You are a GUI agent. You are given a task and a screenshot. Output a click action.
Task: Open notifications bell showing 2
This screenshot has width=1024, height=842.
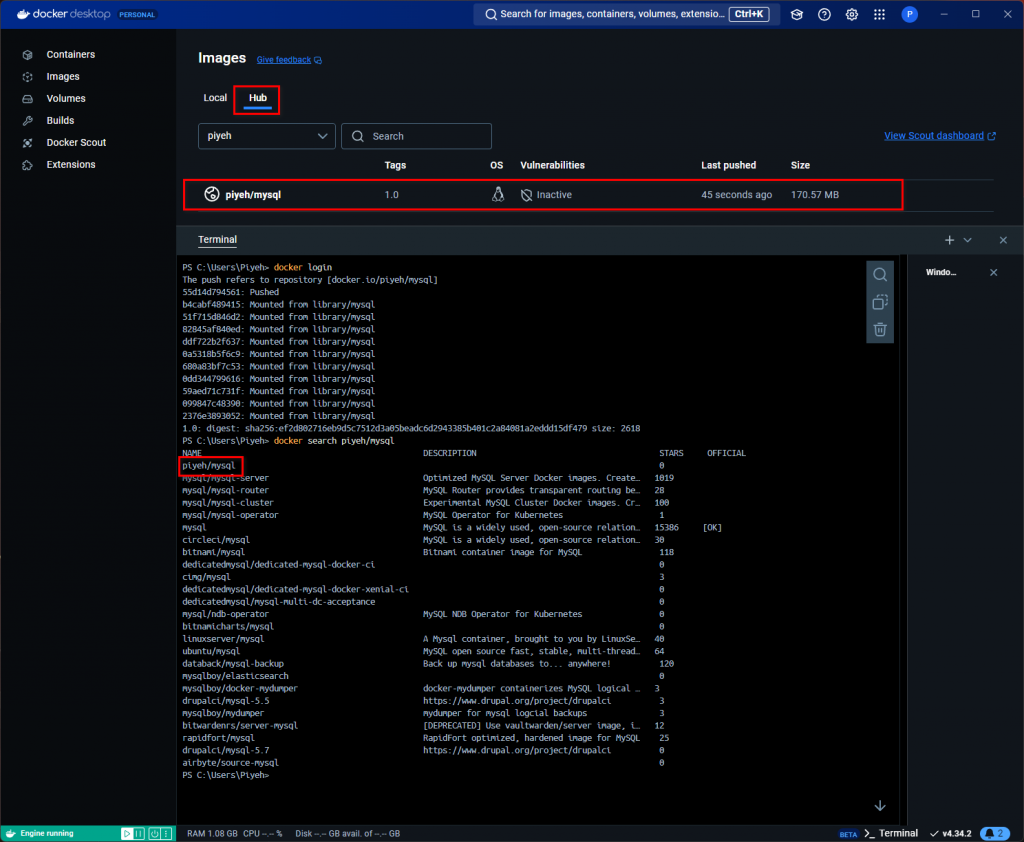coord(995,834)
